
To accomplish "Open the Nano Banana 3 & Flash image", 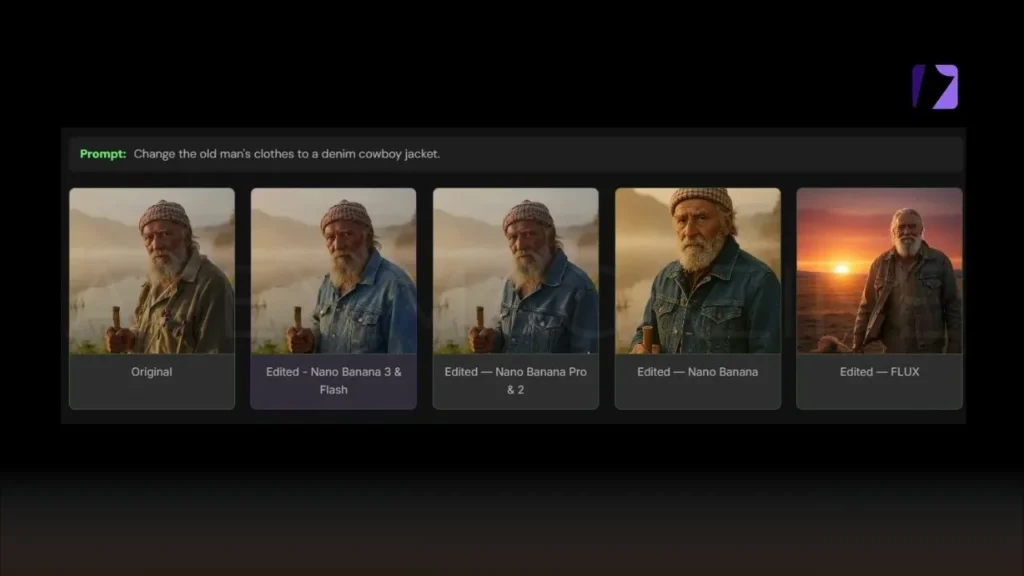I will tap(333, 271).
